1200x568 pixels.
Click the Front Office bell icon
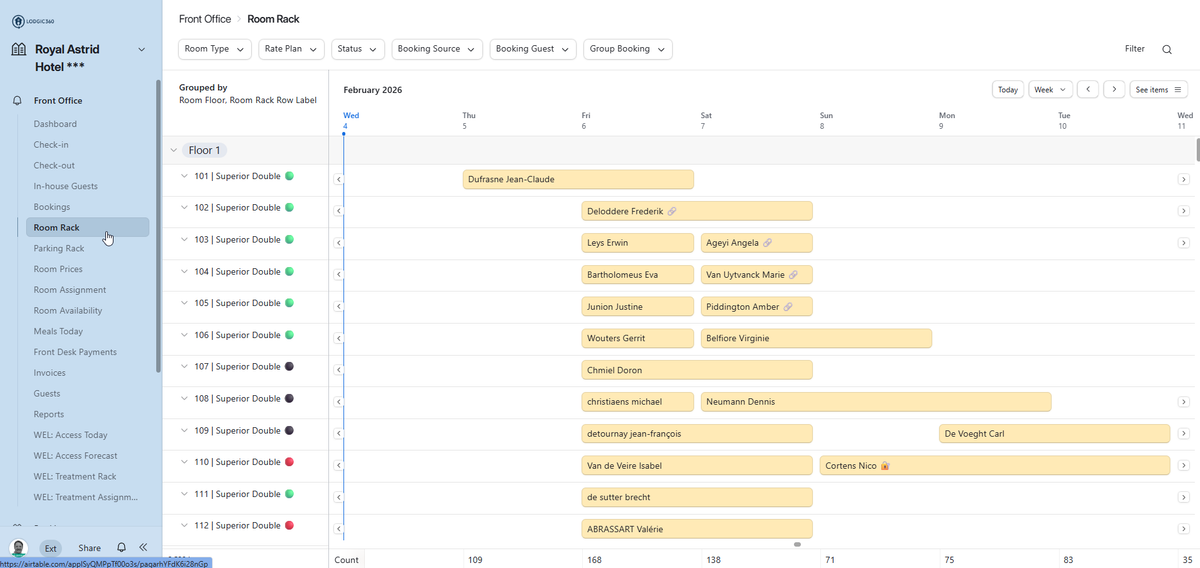click(17, 101)
